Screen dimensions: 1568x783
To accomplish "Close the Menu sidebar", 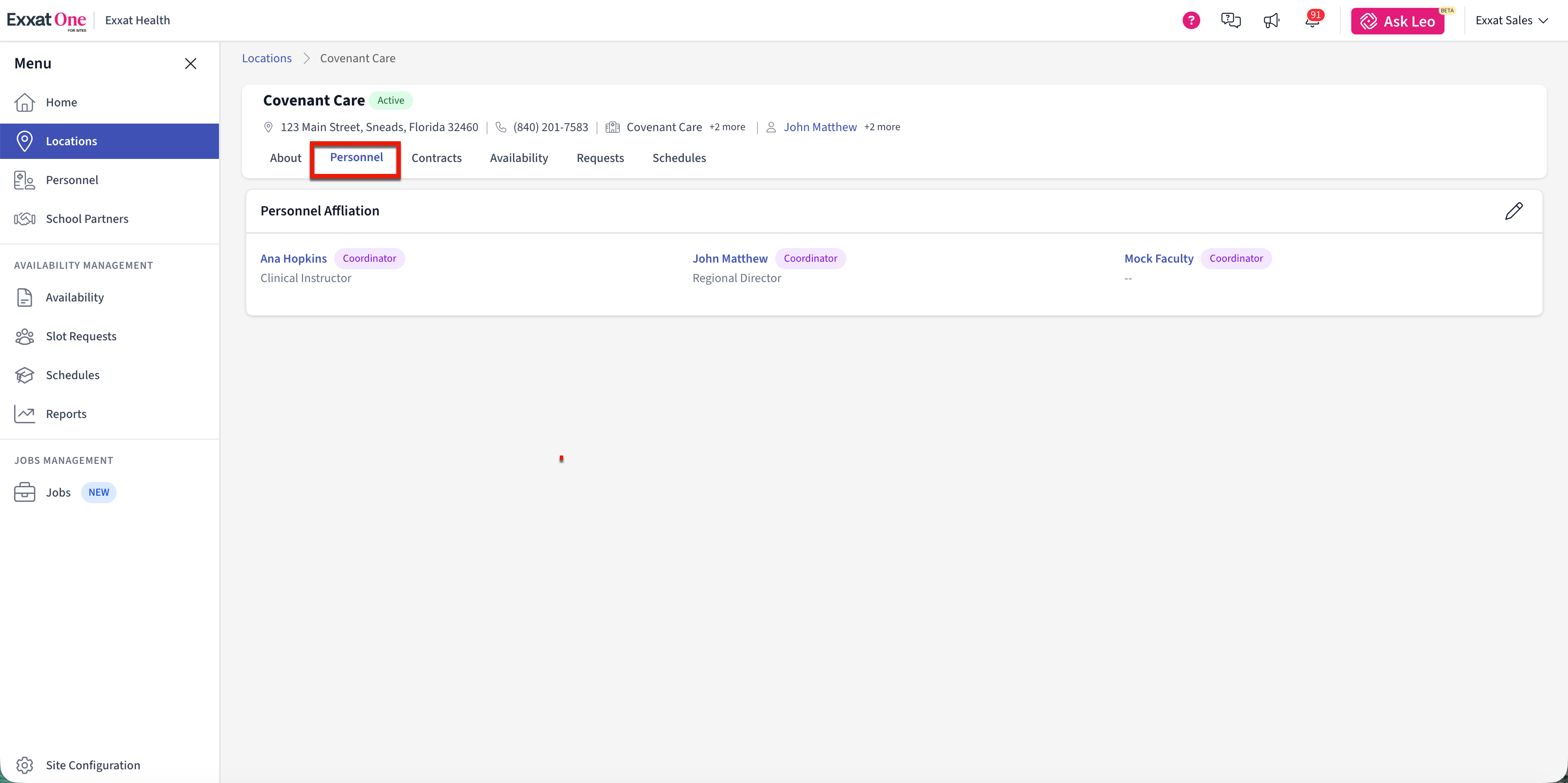I will click(x=191, y=63).
